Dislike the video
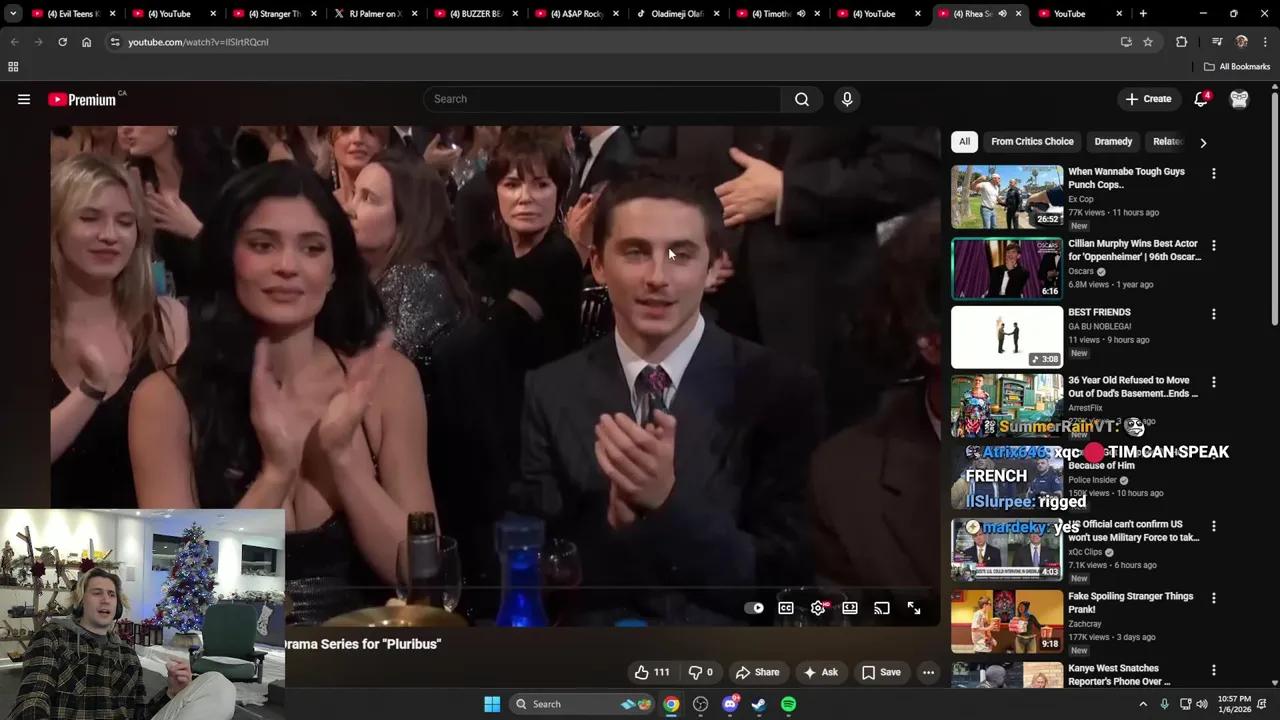 coord(701,672)
